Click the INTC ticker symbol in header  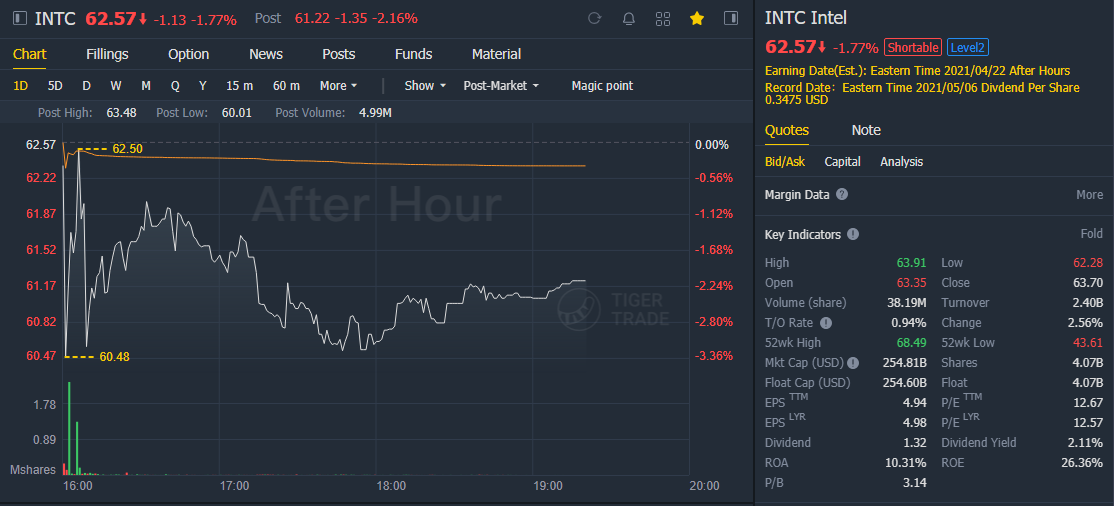pos(55,18)
